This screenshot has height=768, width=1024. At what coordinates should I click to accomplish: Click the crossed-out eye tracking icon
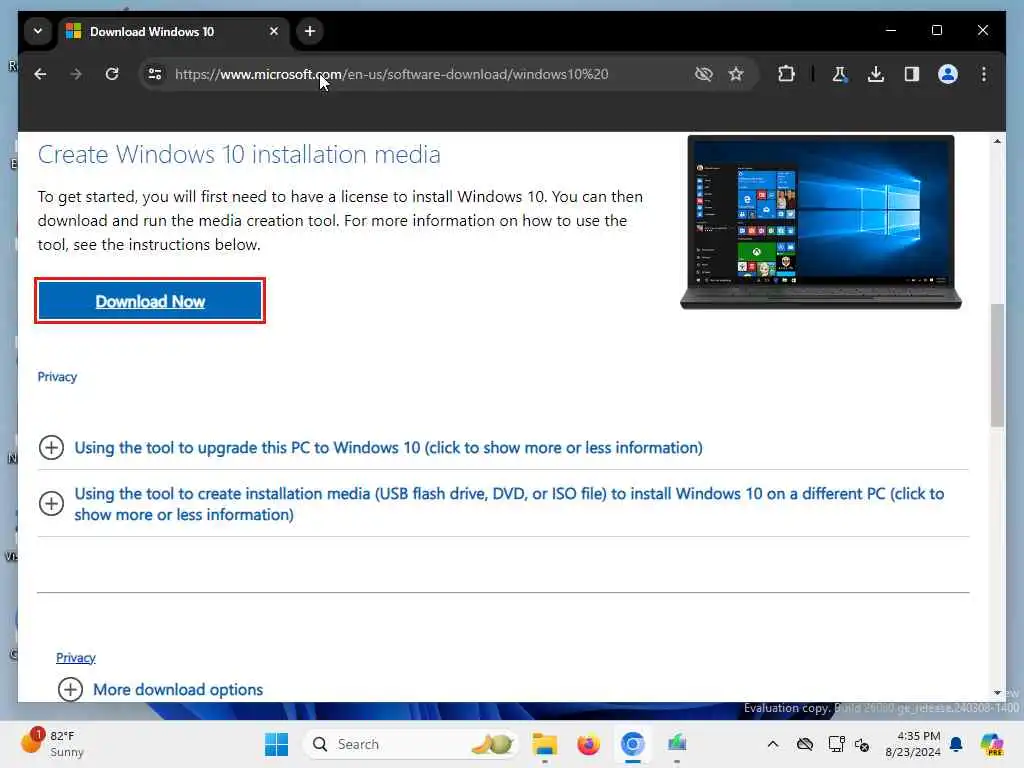tap(703, 74)
